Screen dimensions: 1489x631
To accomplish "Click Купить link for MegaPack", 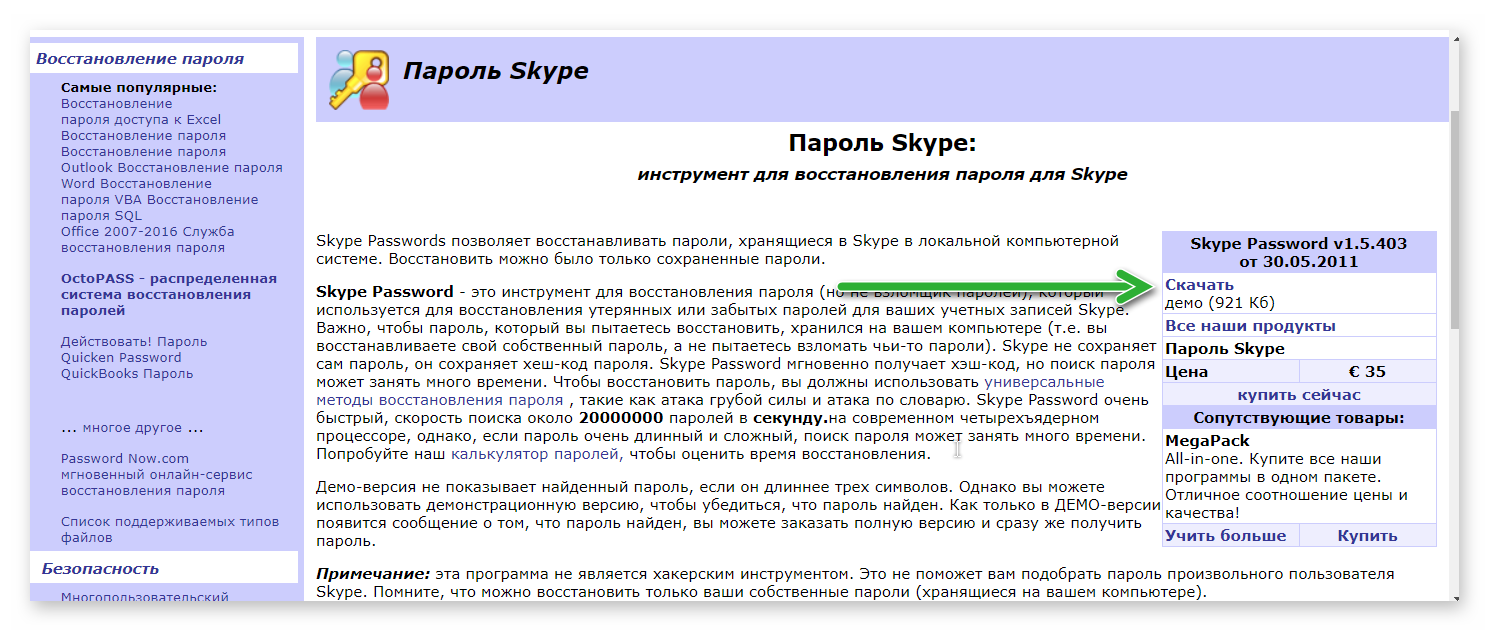I will tap(1367, 535).
